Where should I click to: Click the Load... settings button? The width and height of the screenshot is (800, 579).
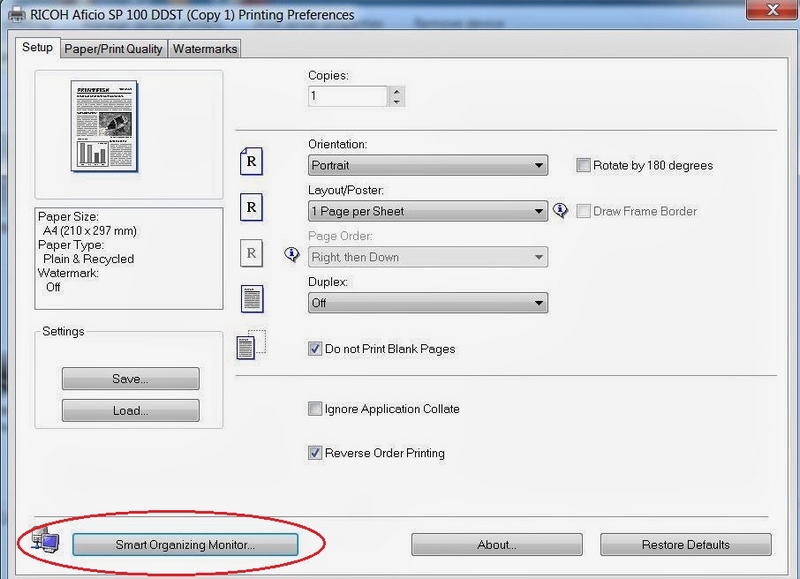point(131,411)
